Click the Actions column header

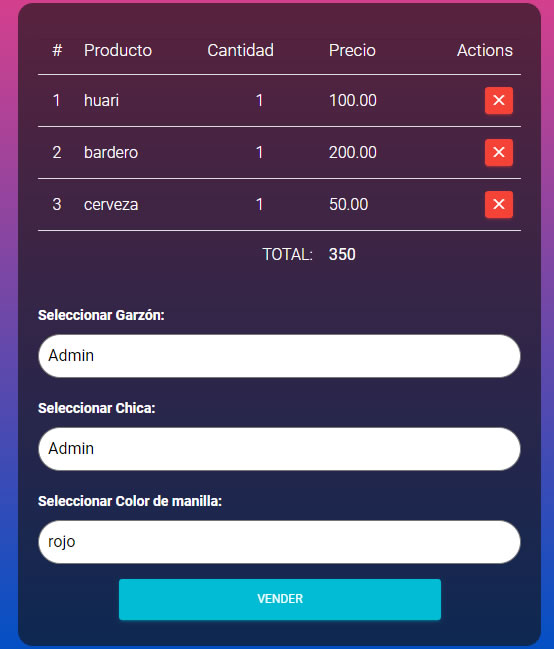485,50
